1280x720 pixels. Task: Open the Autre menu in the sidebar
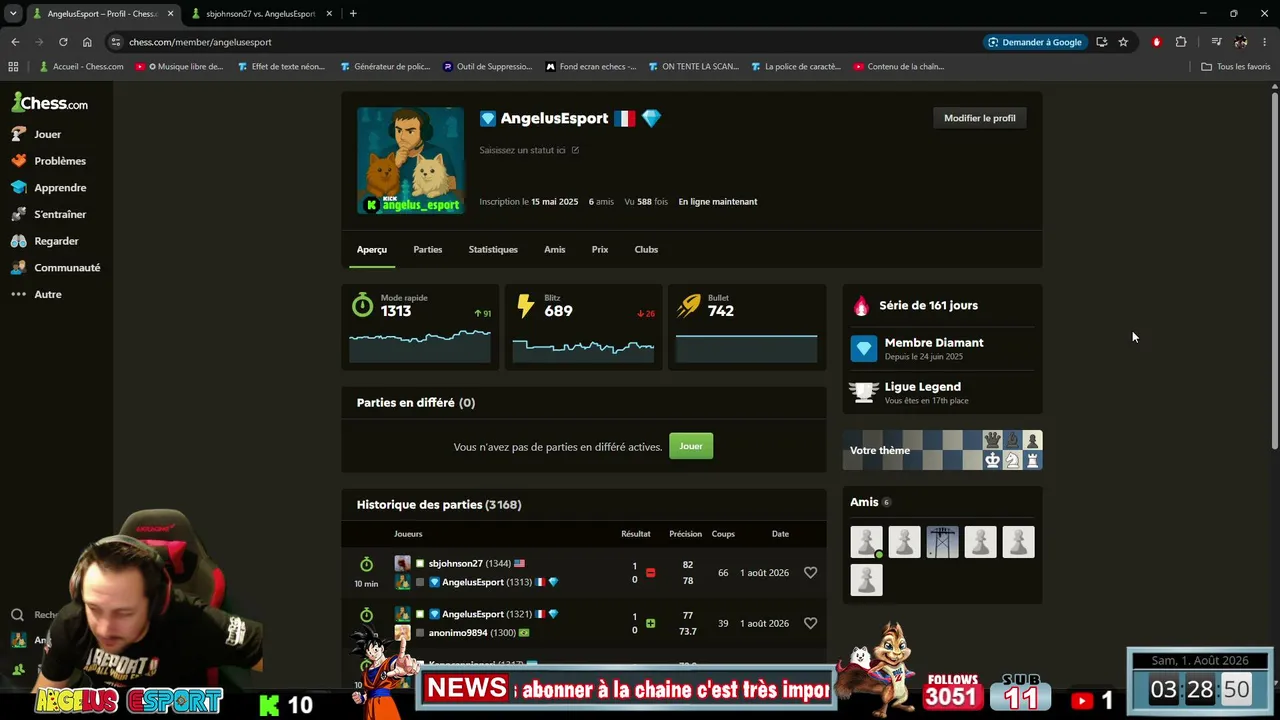pos(37,295)
